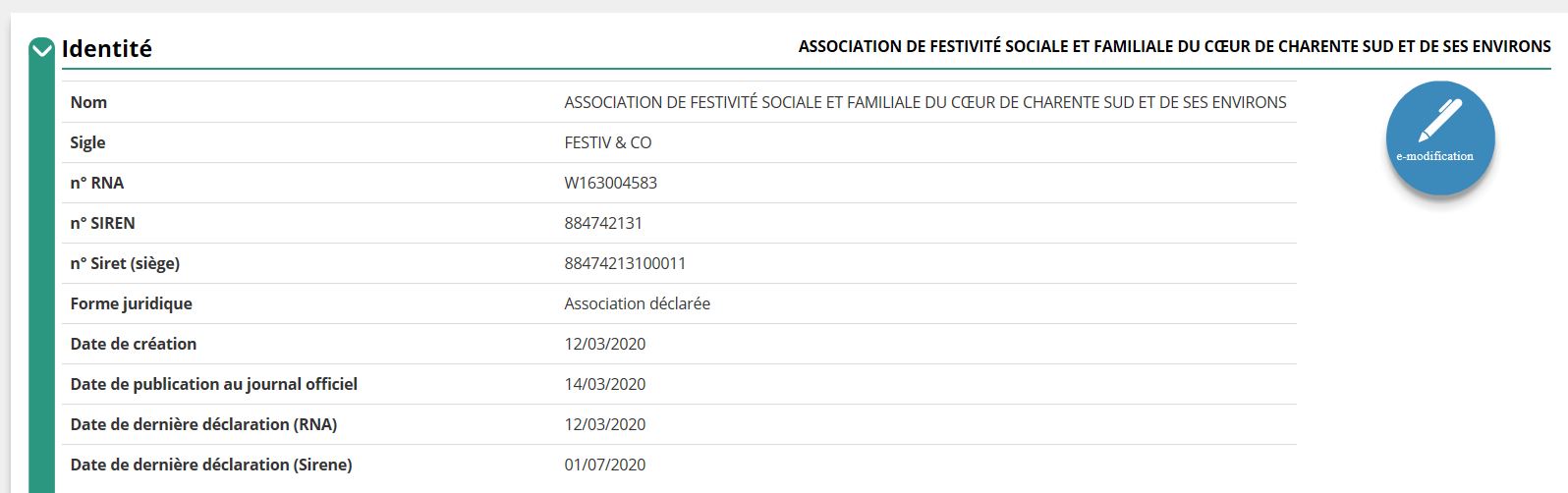Click the e-modification pencil button
Screen dimensions: 1568x493
1439,137
